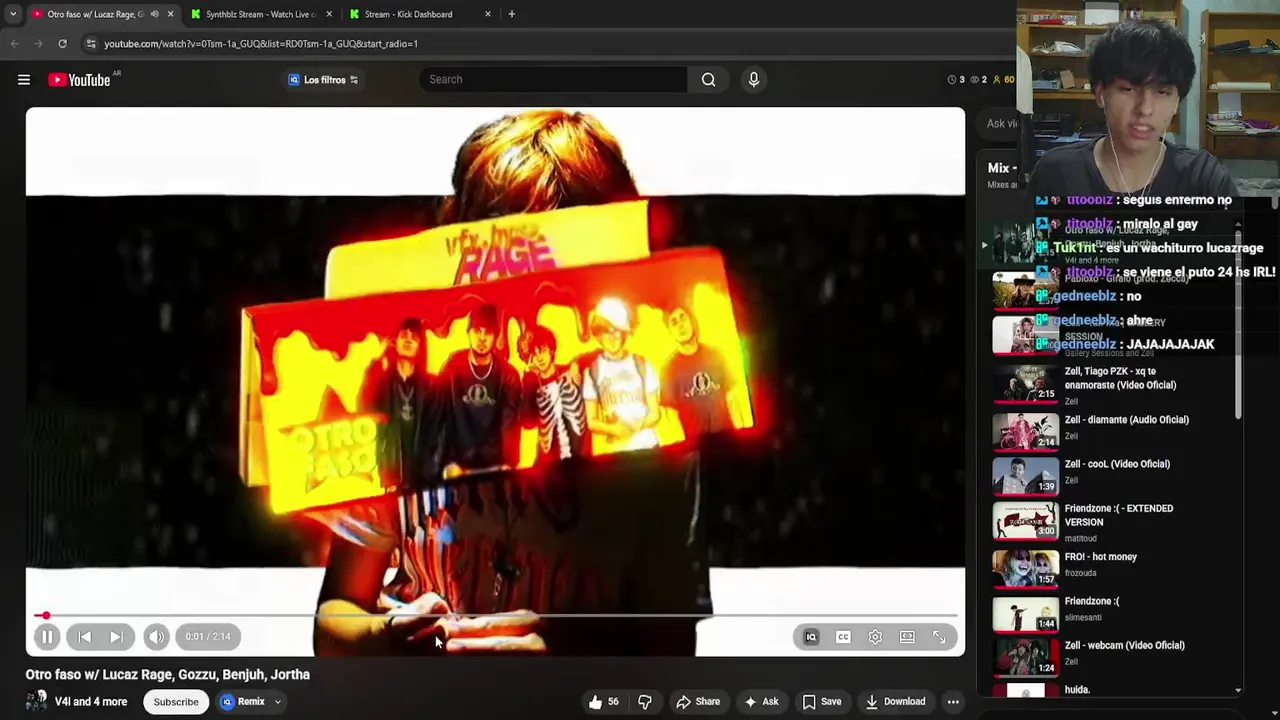
Task: Download the video with the Download button
Action: pyautogui.click(x=895, y=702)
